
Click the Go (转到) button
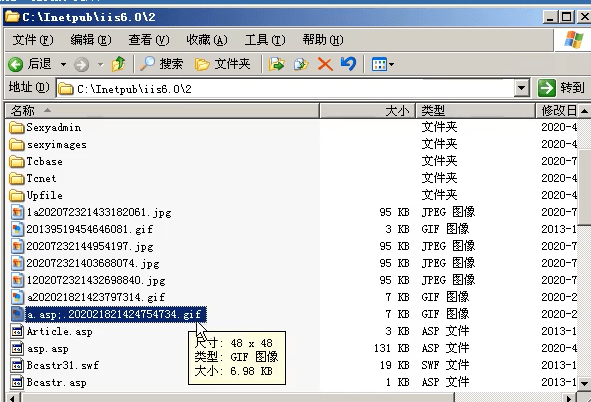click(x=561, y=88)
